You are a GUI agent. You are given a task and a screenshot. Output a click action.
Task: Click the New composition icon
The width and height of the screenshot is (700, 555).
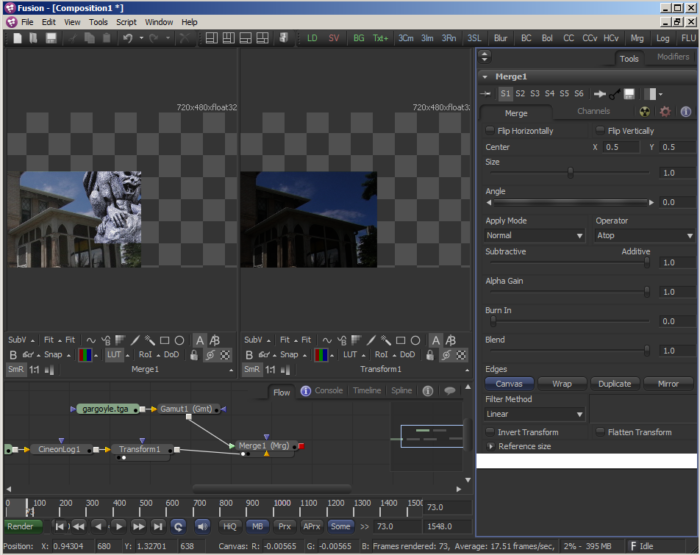click(17, 38)
